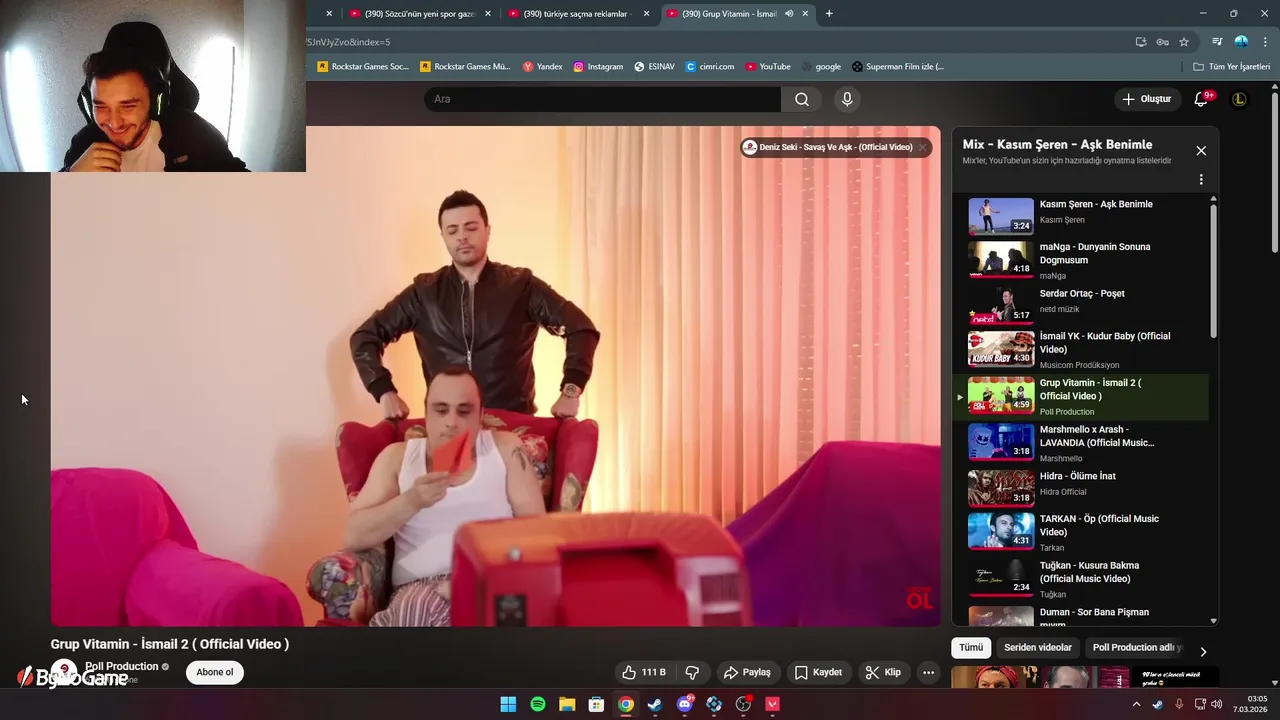Open Instagram bookmark
The image size is (1280, 720).
(598, 67)
